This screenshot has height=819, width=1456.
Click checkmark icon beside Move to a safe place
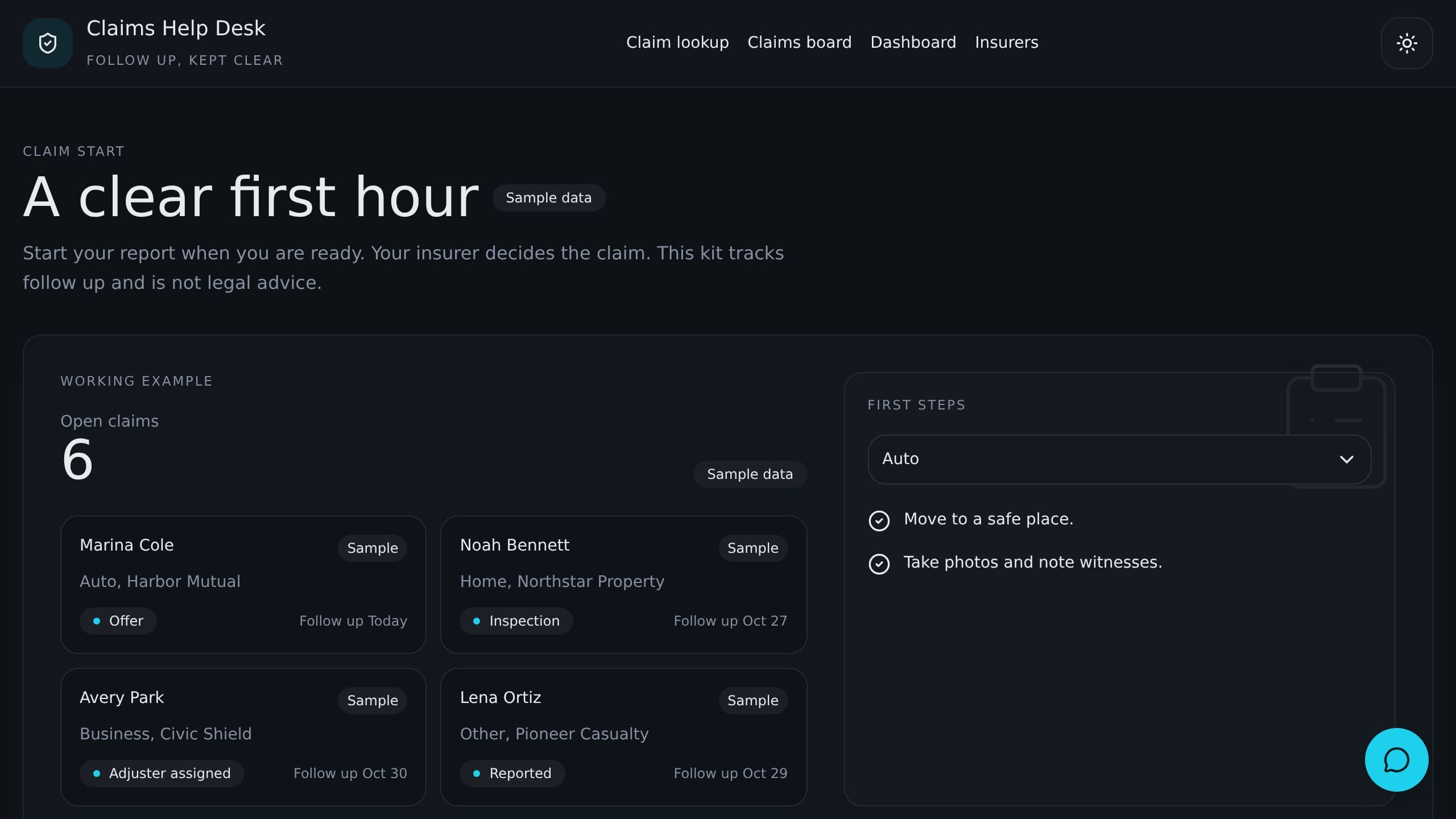[879, 520]
